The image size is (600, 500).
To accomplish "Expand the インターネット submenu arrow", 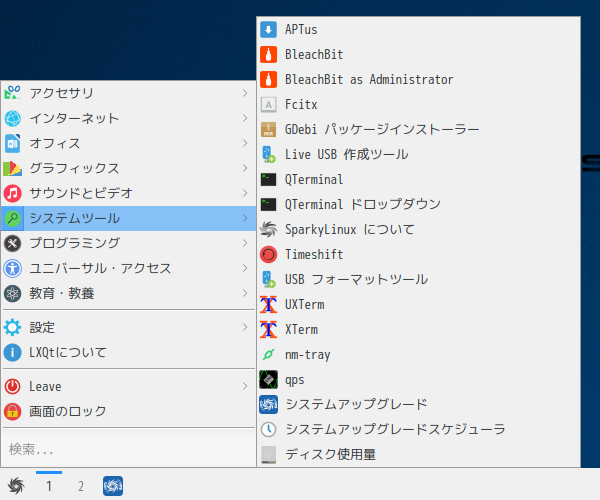I will pos(245,118).
